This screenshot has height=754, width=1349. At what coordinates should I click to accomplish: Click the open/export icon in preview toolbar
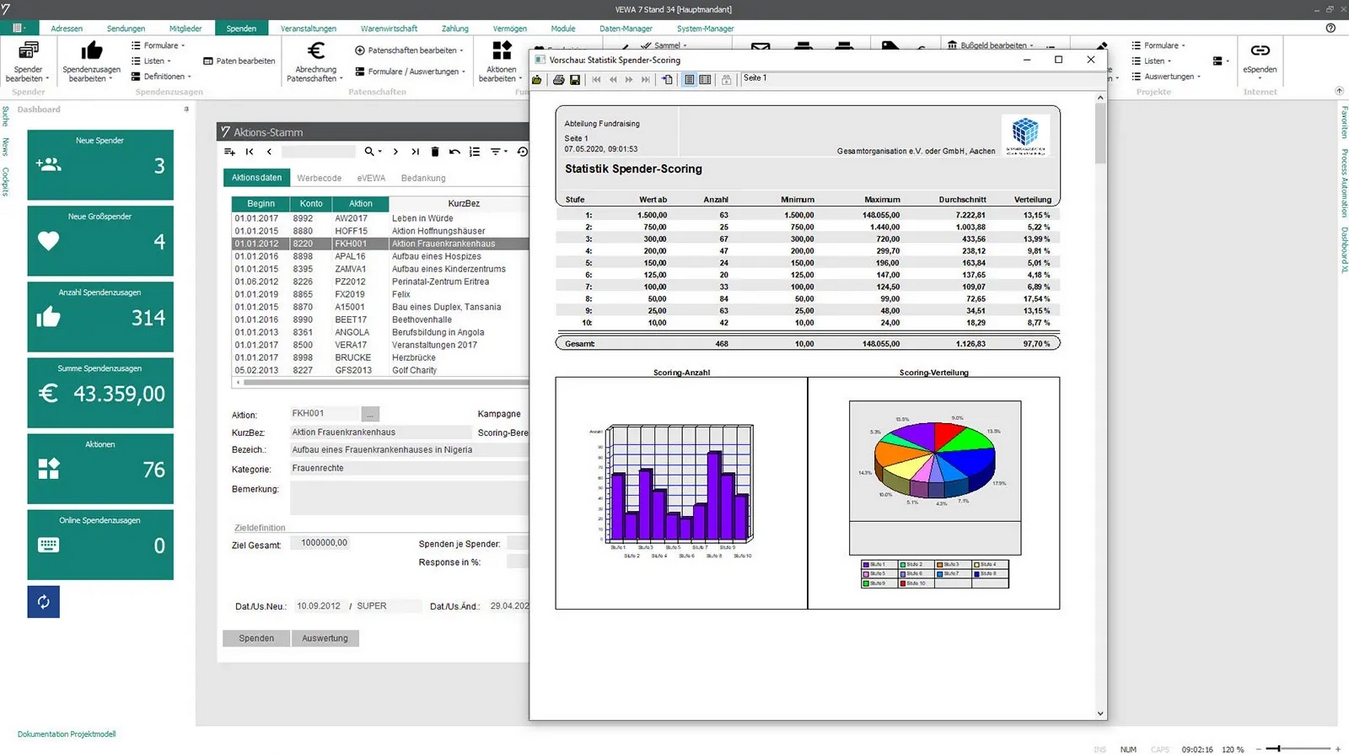538,80
